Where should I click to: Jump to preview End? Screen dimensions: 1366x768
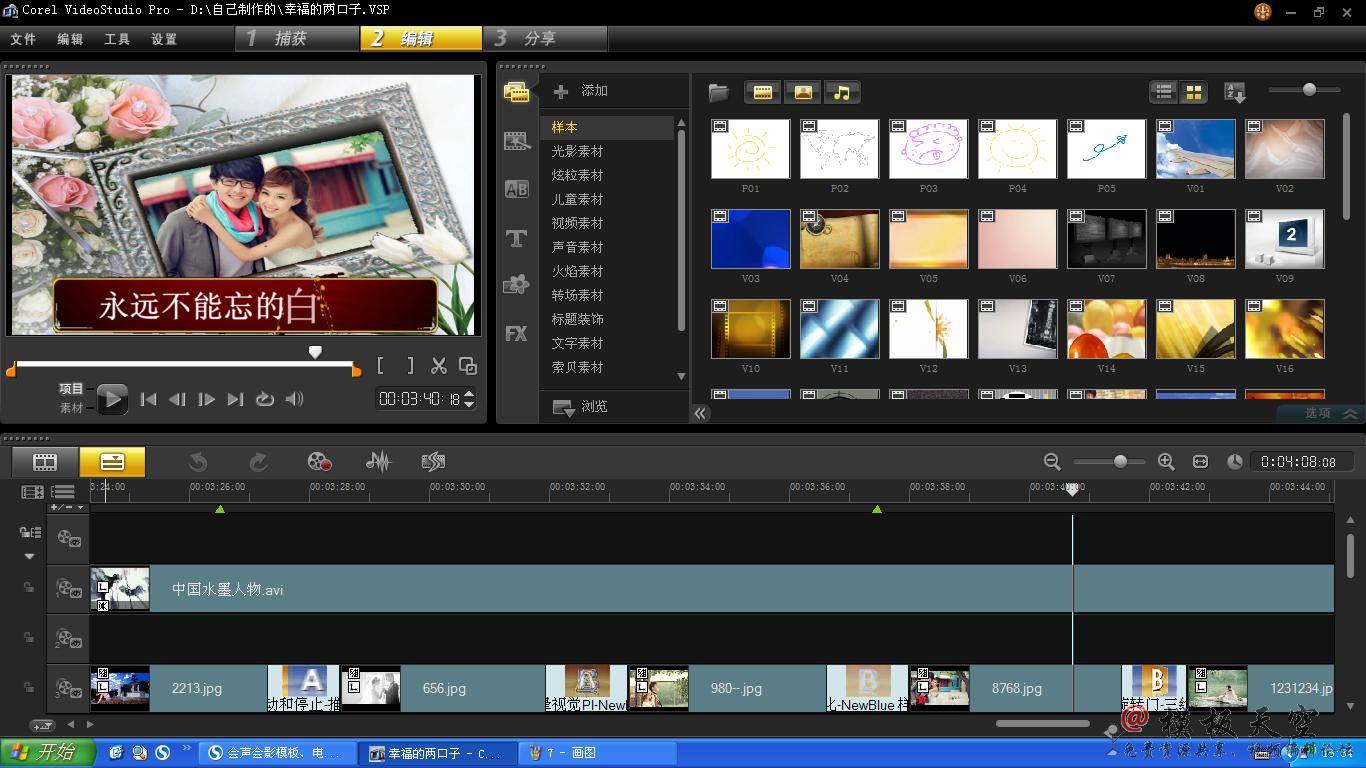click(235, 399)
